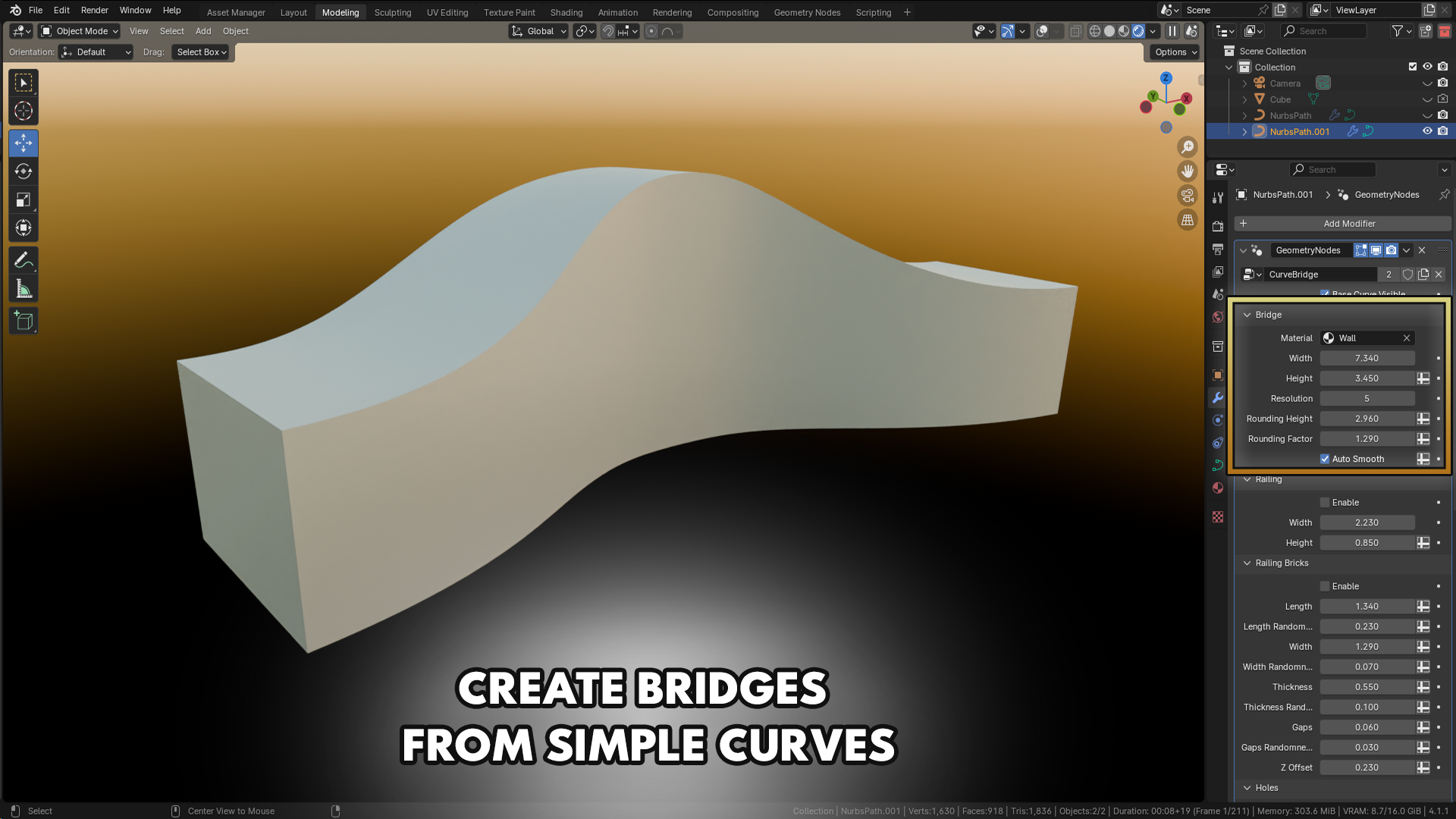This screenshot has height=819, width=1456.
Task: Select the Cube item in outliner
Action: (x=1280, y=100)
